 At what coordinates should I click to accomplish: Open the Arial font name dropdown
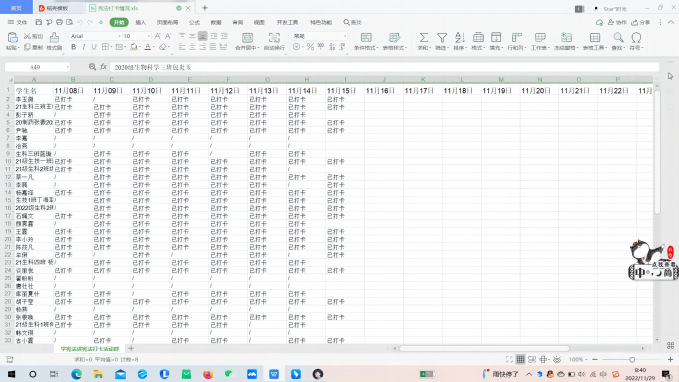(x=119, y=36)
